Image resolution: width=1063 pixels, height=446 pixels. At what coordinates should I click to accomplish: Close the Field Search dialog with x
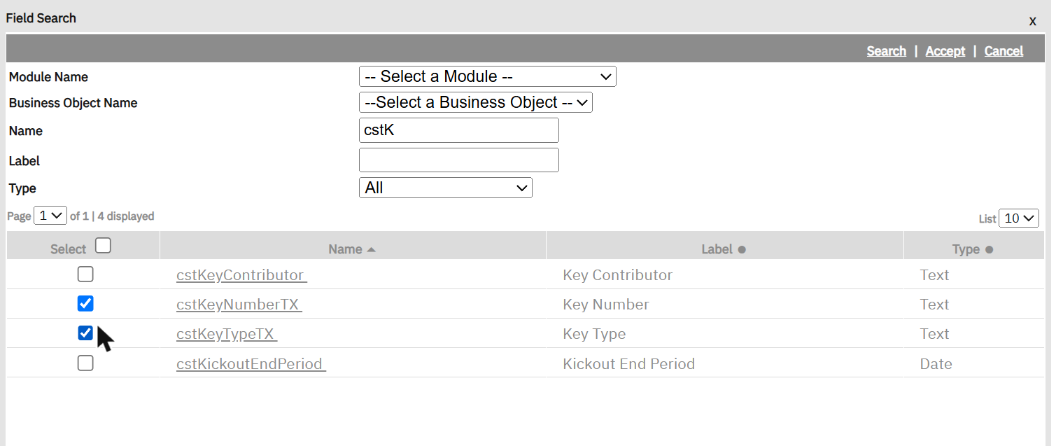tap(1032, 21)
